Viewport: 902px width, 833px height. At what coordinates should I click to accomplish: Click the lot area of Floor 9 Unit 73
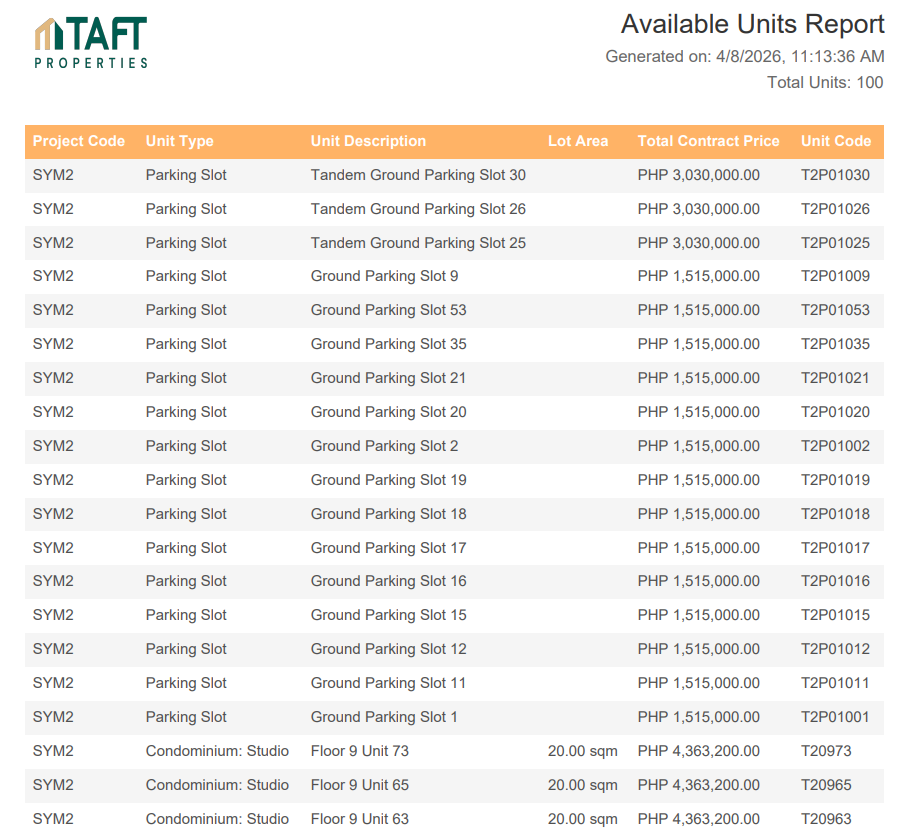click(582, 751)
